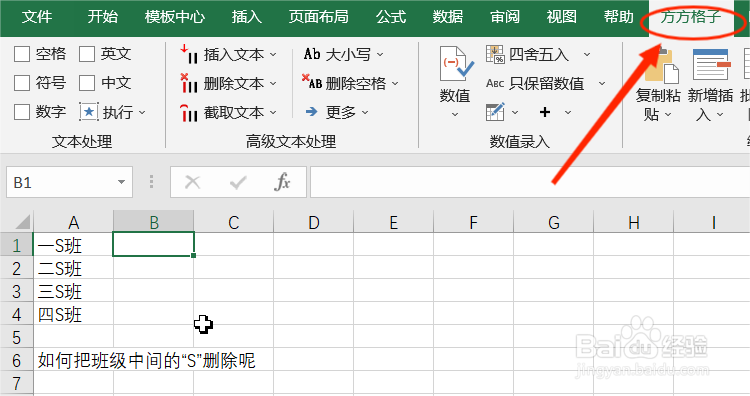Image resolution: width=750 pixels, height=396 pixels.
Task: Click cell with 如何把班级中间的“S”删除呢
Action: click(x=147, y=360)
